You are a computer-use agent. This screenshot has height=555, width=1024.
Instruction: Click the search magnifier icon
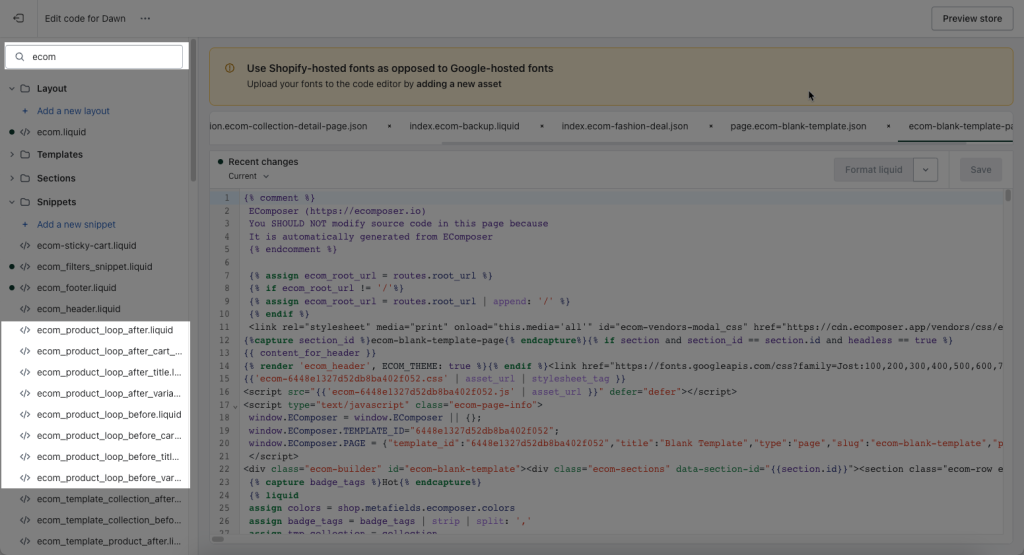click(x=20, y=57)
